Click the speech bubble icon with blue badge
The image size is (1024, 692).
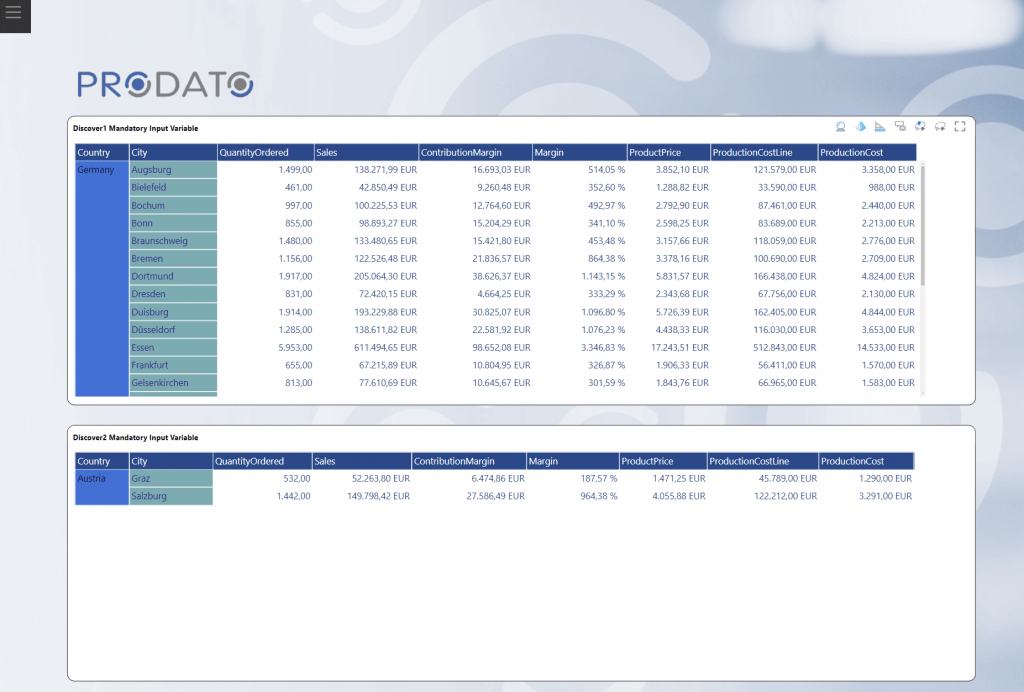point(920,127)
